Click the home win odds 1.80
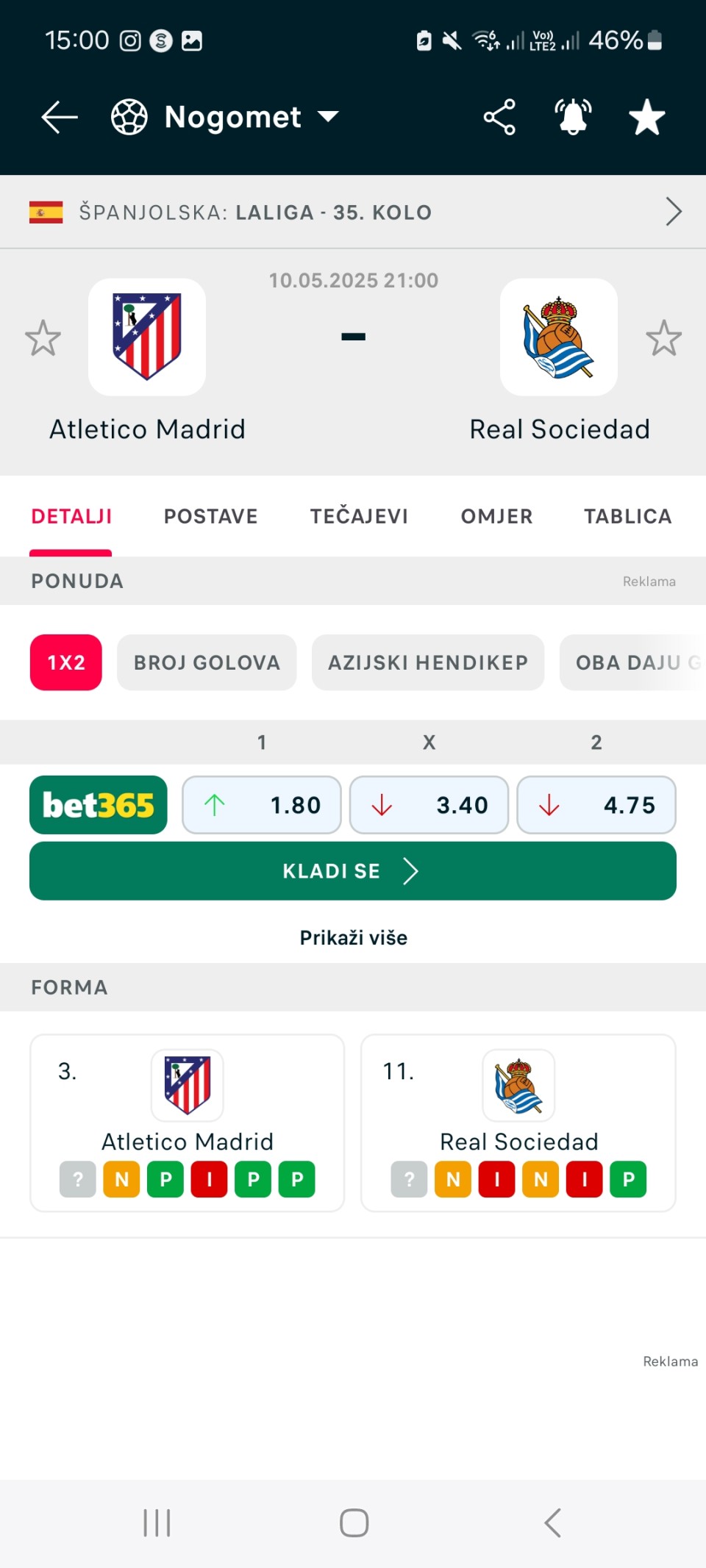The image size is (706, 1568). point(262,805)
